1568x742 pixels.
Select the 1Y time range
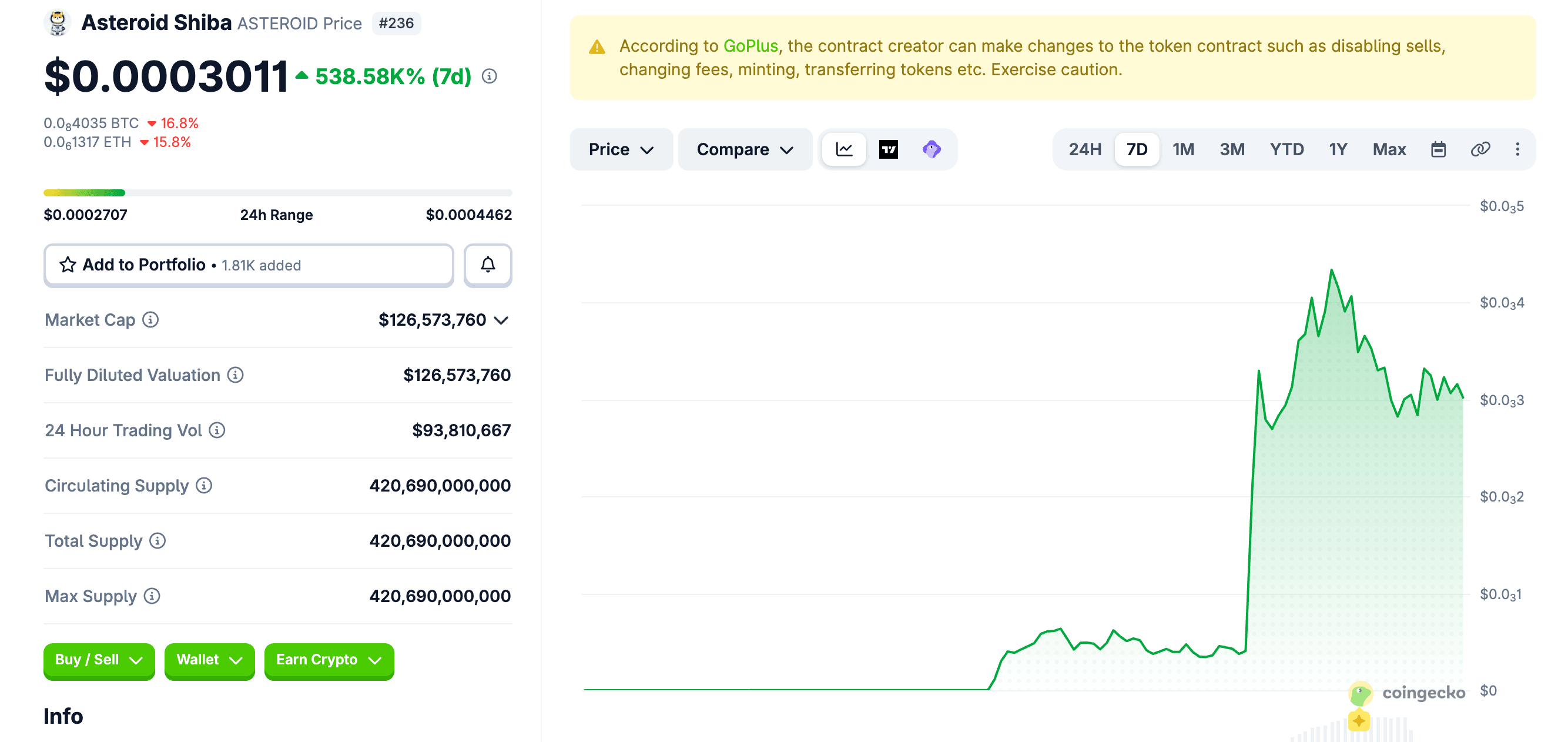[x=1338, y=149]
